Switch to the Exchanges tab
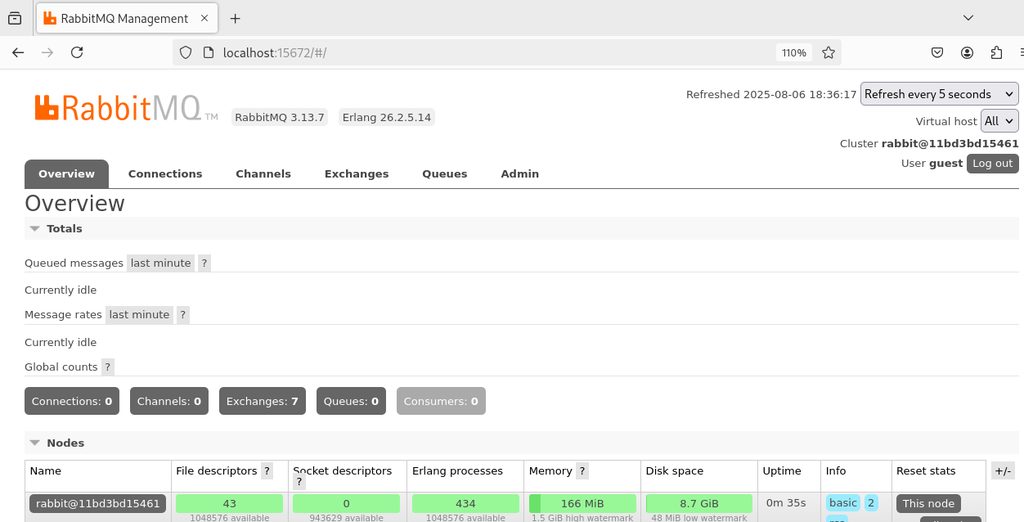 pos(357,174)
